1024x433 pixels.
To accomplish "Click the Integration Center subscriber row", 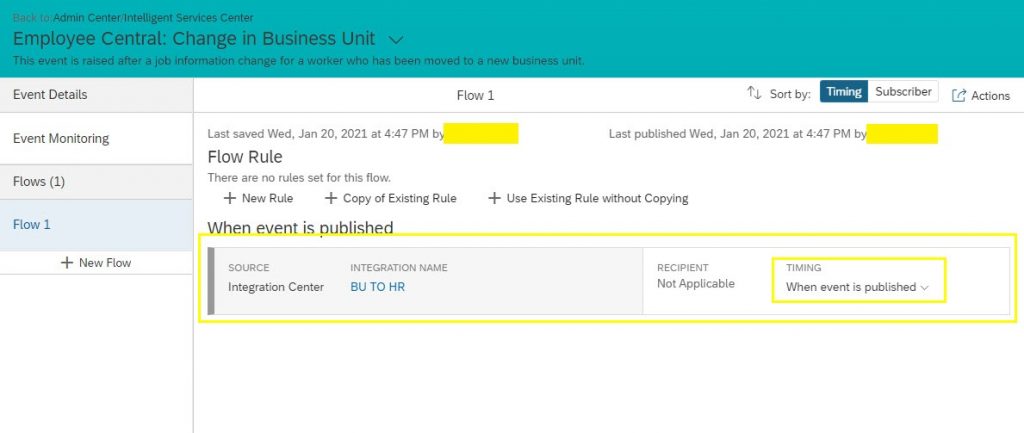I will pos(608,281).
